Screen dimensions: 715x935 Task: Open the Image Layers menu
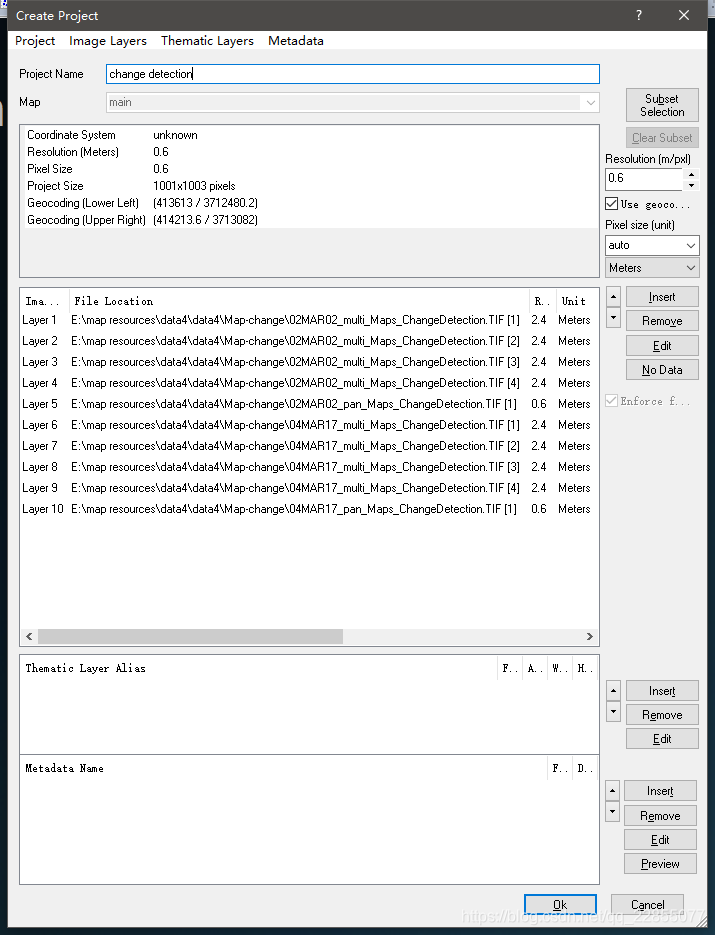108,41
